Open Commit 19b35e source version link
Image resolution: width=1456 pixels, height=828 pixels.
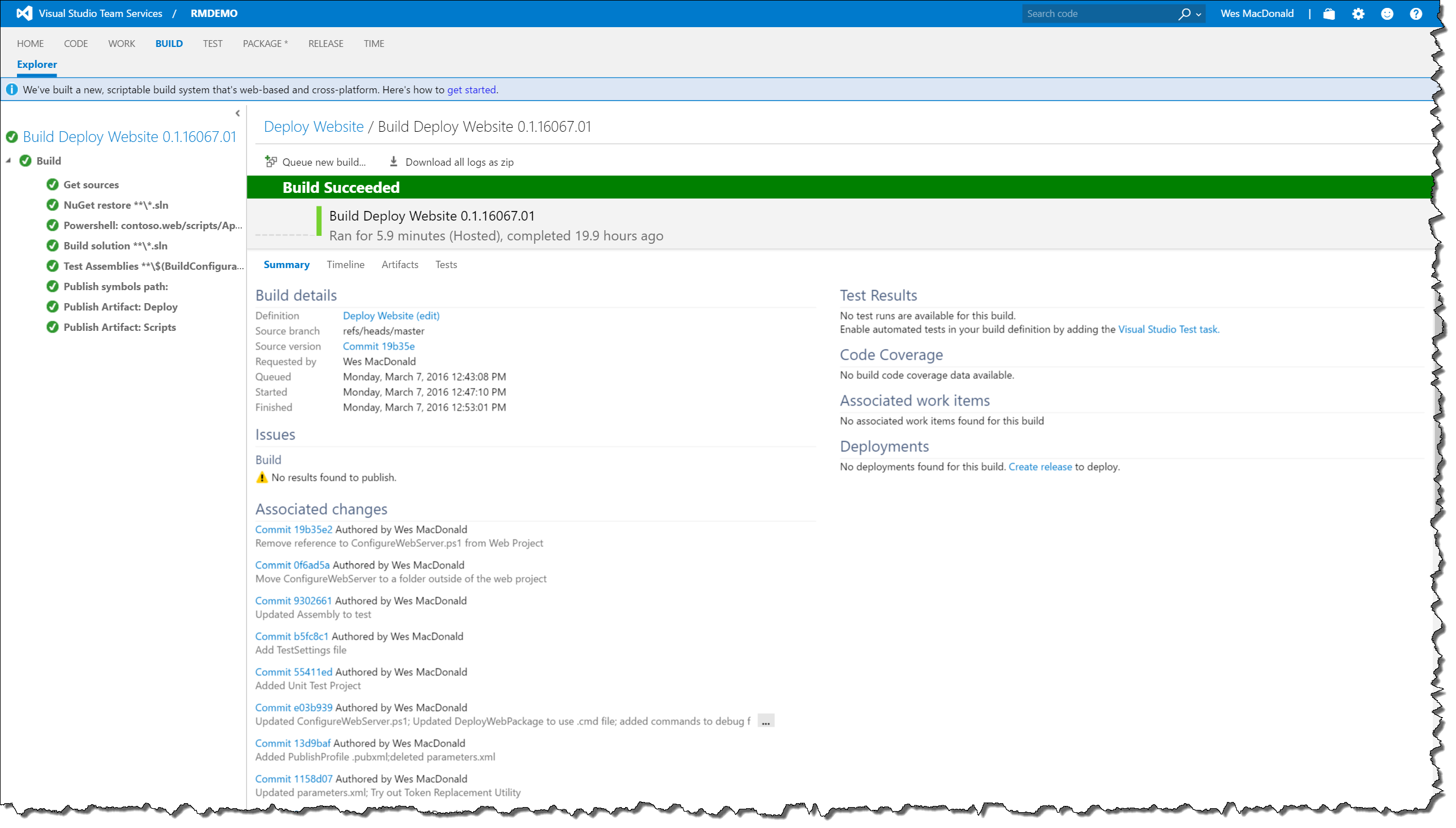point(378,346)
